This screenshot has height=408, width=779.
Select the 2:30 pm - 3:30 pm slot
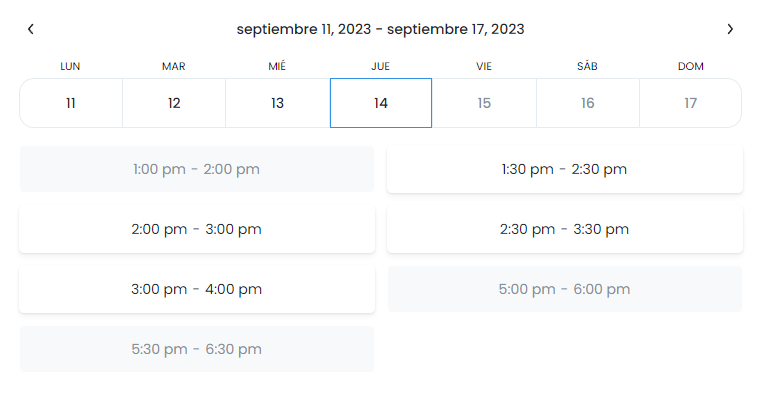tap(565, 229)
